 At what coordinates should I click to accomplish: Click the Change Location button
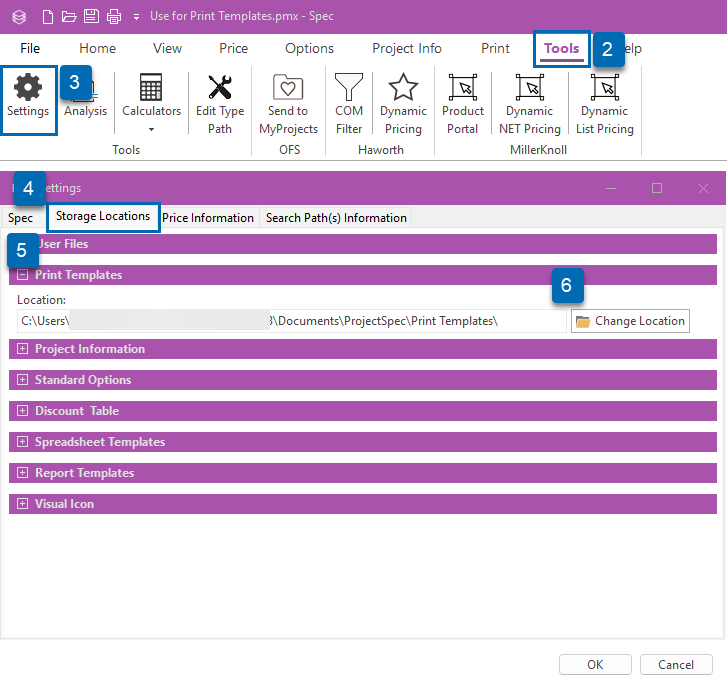click(630, 321)
